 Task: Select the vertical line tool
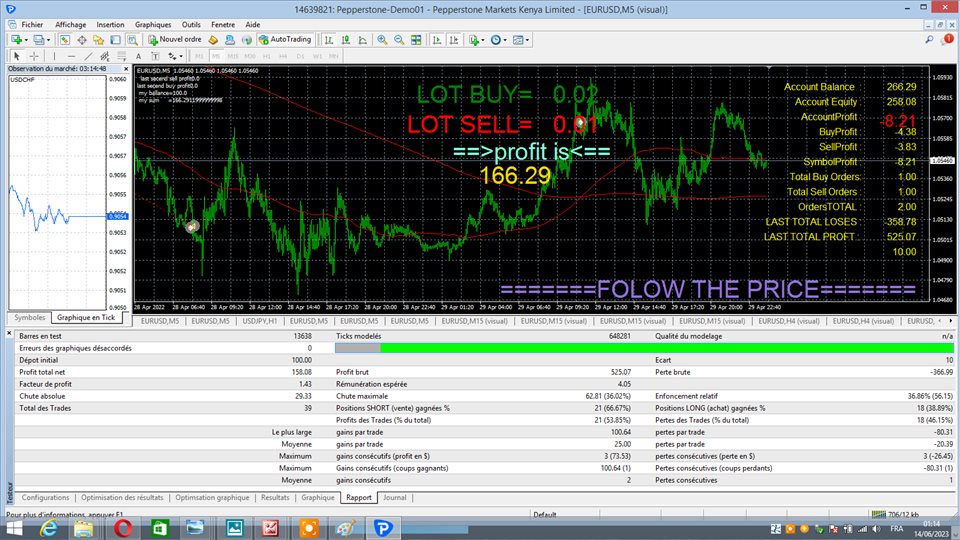pyautogui.click(x=54, y=56)
